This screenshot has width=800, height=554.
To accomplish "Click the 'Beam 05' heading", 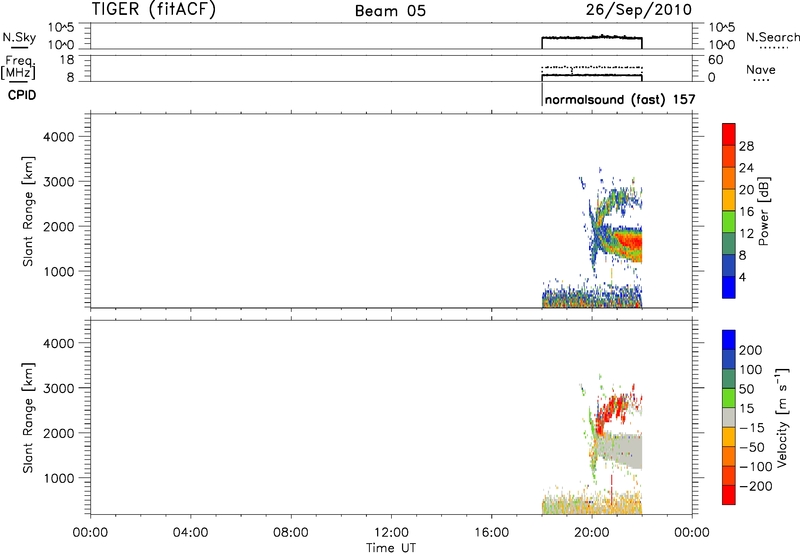I will (x=390, y=11).
